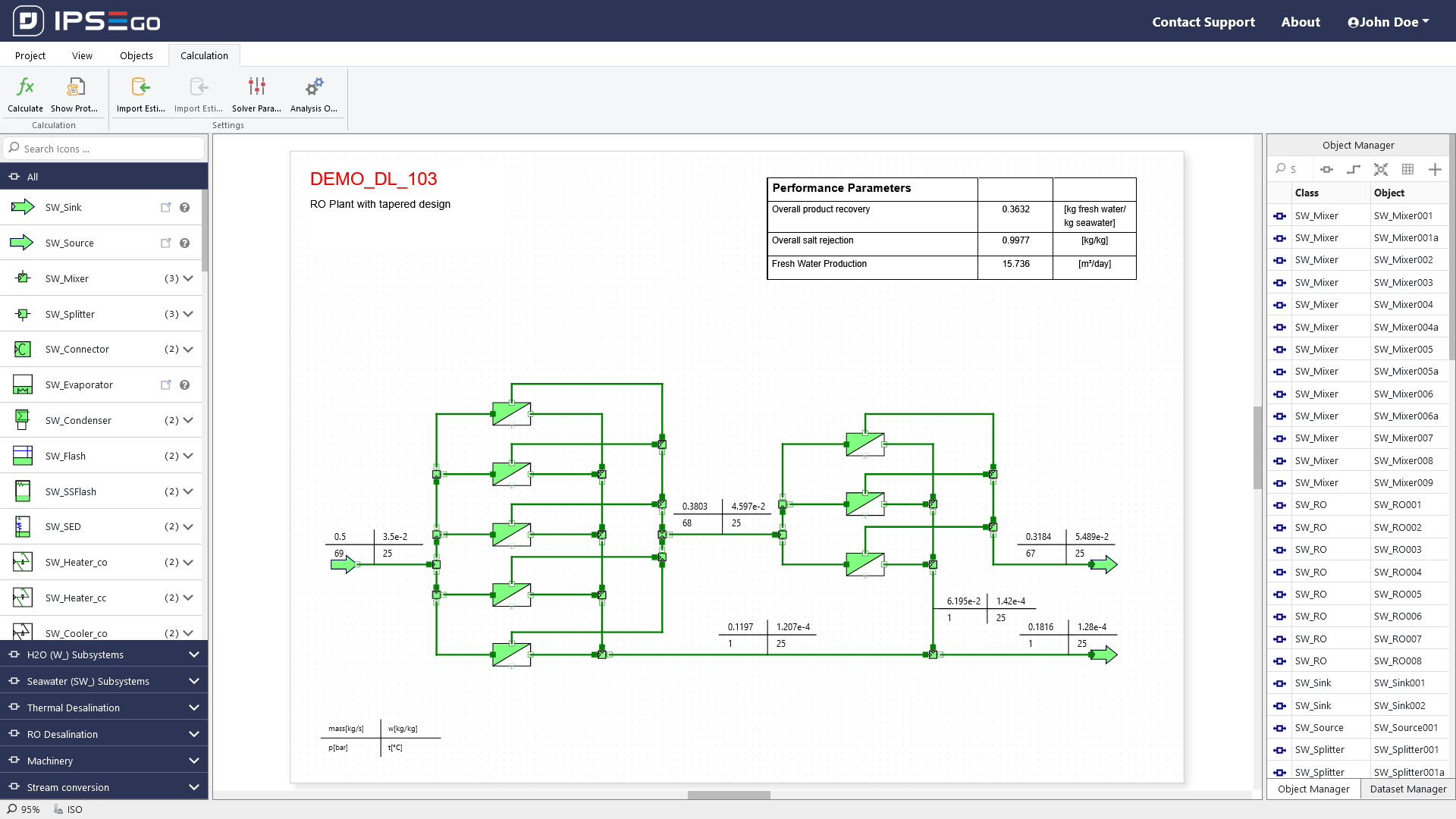Switch to the Objects ribbon tab
1456x819 pixels.
[x=136, y=55]
